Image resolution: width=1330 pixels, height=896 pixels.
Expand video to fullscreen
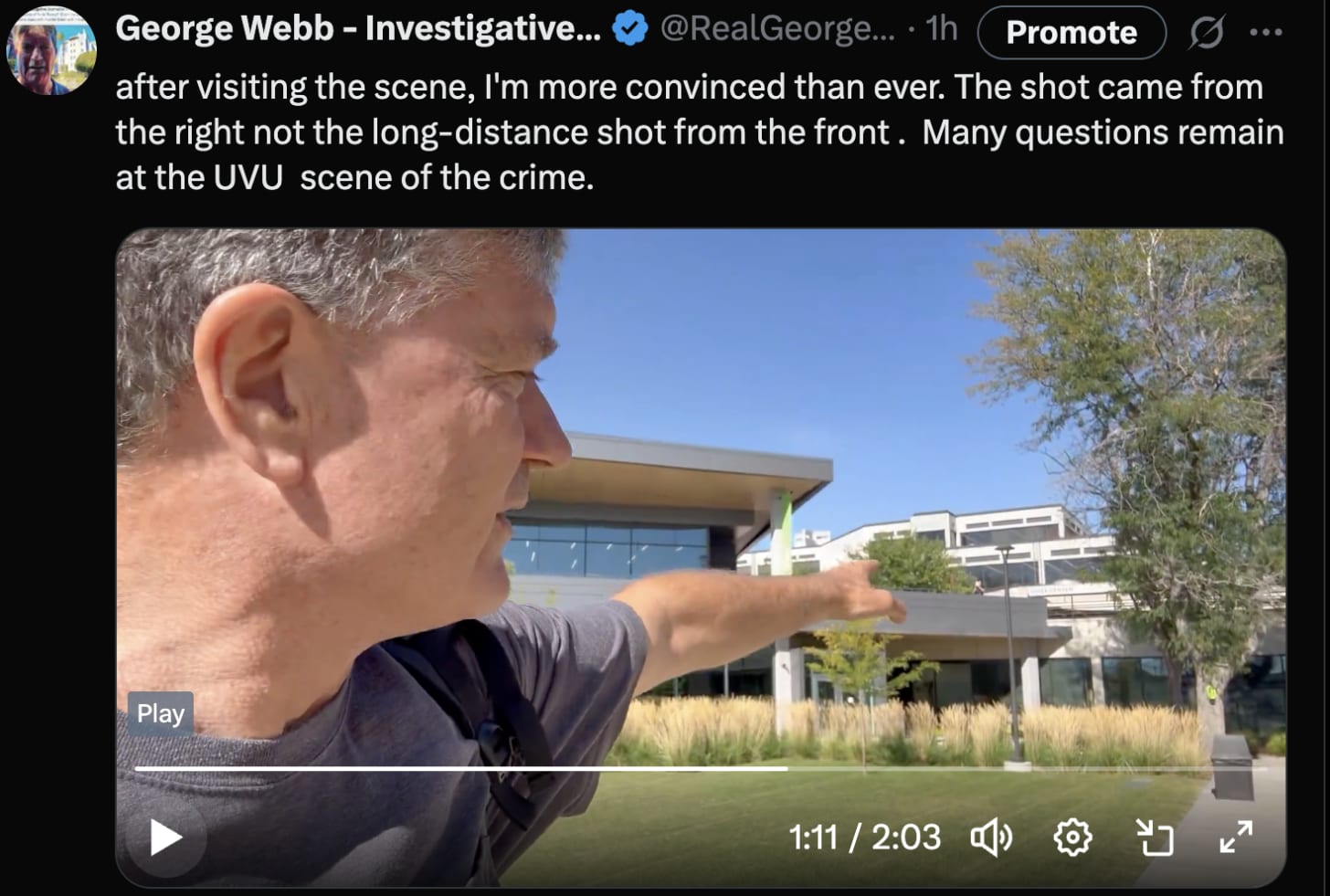pos(1236,838)
